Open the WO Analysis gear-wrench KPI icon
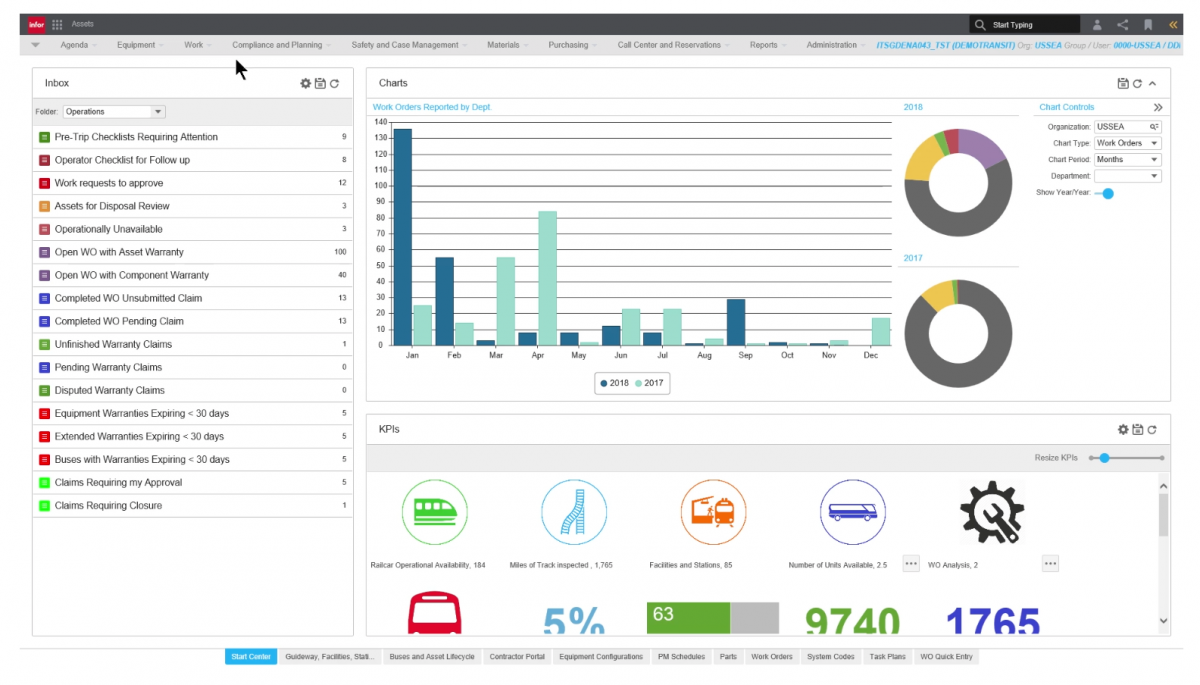This screenshot has height=685, width=1200. click(992, 511)
